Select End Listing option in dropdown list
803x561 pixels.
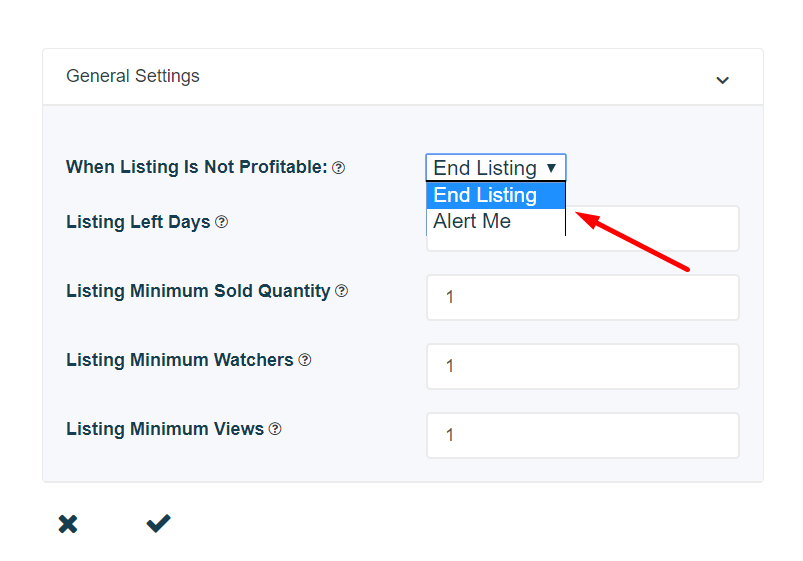point(496,195)
